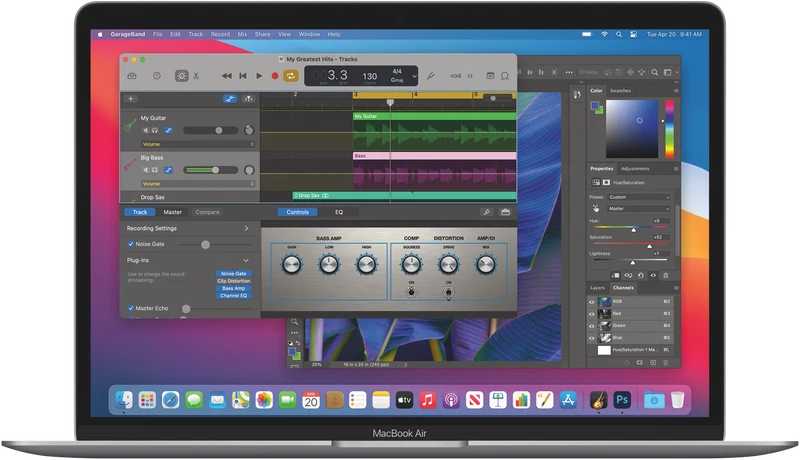Toggle Show Automation button in track header
The width and height of the screenshot is (800, 460).
tap(230, 99)
